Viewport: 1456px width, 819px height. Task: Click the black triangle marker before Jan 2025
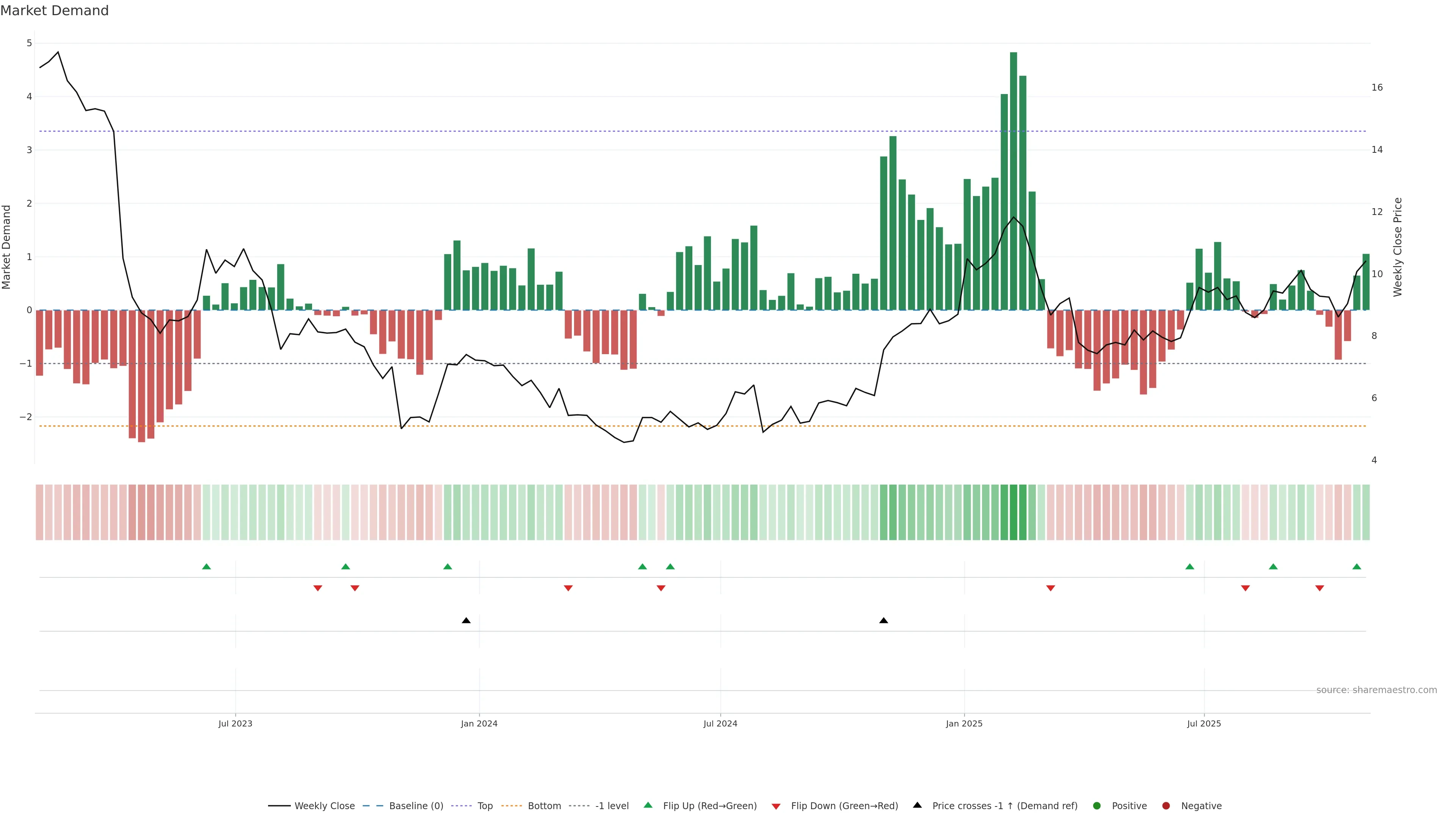[x=883, y=621]
